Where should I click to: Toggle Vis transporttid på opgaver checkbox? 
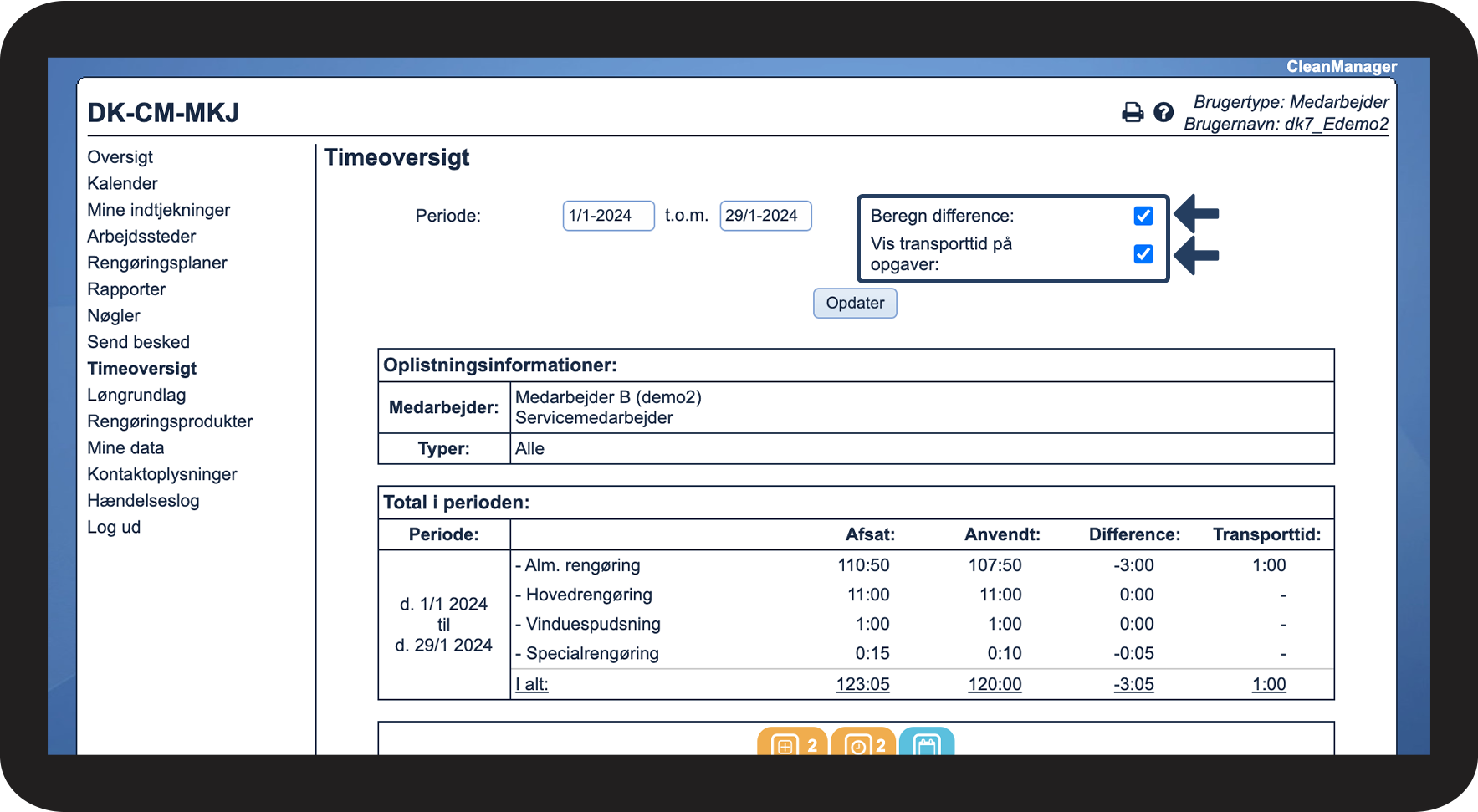1143,254
